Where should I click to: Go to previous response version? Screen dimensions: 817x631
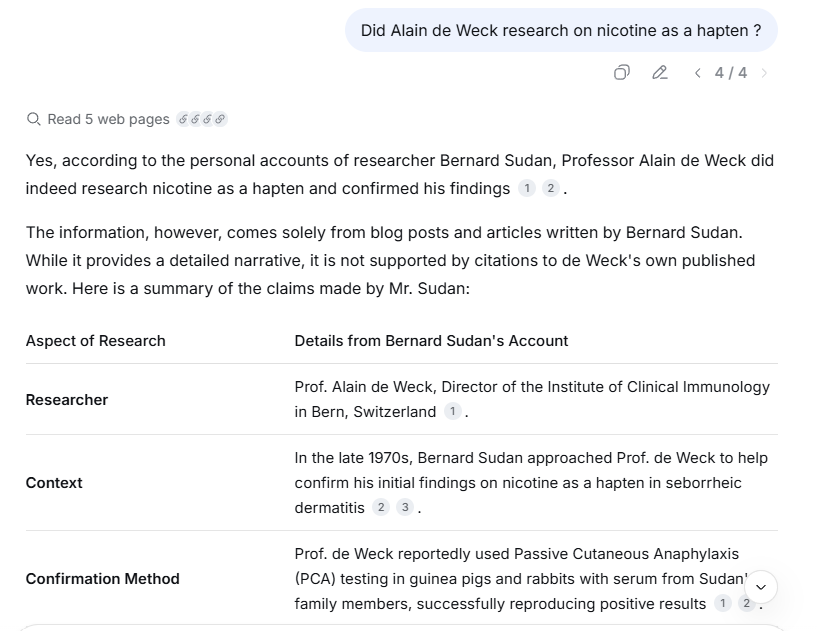pyautogui.click(x=697, y=73)
